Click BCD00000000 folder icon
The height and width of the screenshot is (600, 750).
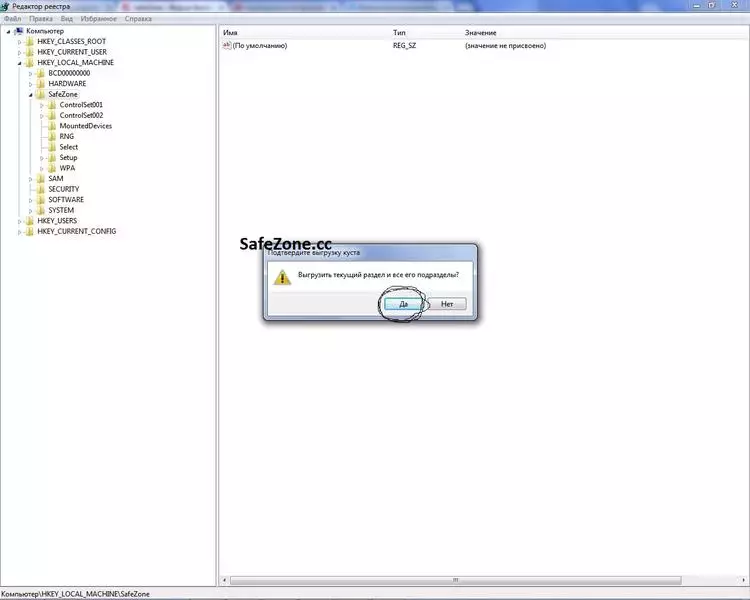click(41, 73)
